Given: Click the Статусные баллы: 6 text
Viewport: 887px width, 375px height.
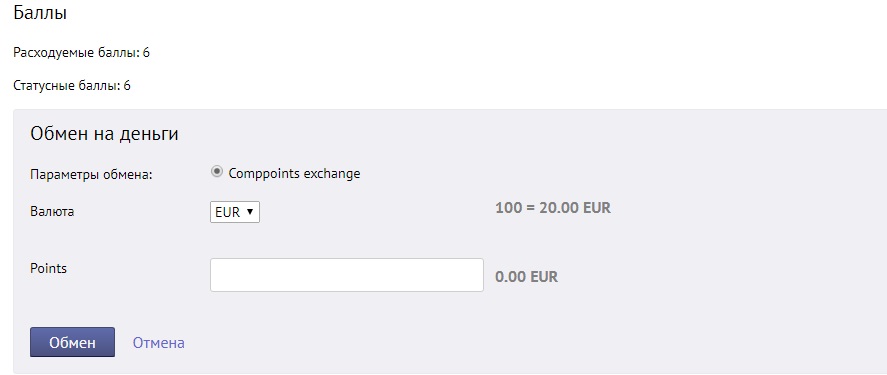Looking at the screenshot, I should (x=72, y=86).
